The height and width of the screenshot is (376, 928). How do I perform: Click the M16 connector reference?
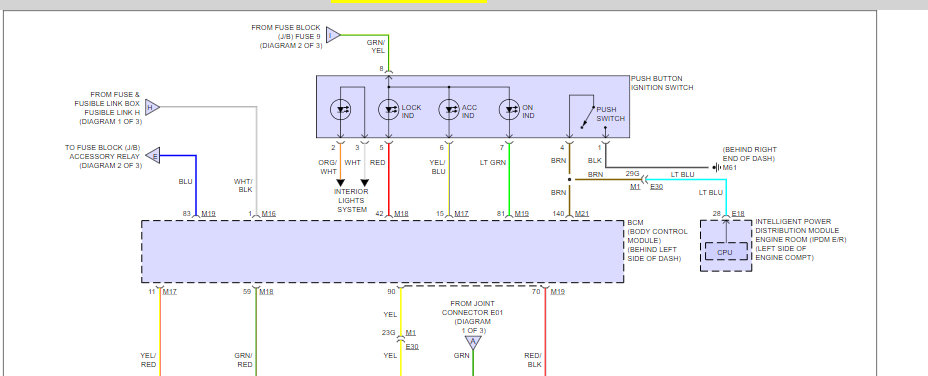pos(269,213)
